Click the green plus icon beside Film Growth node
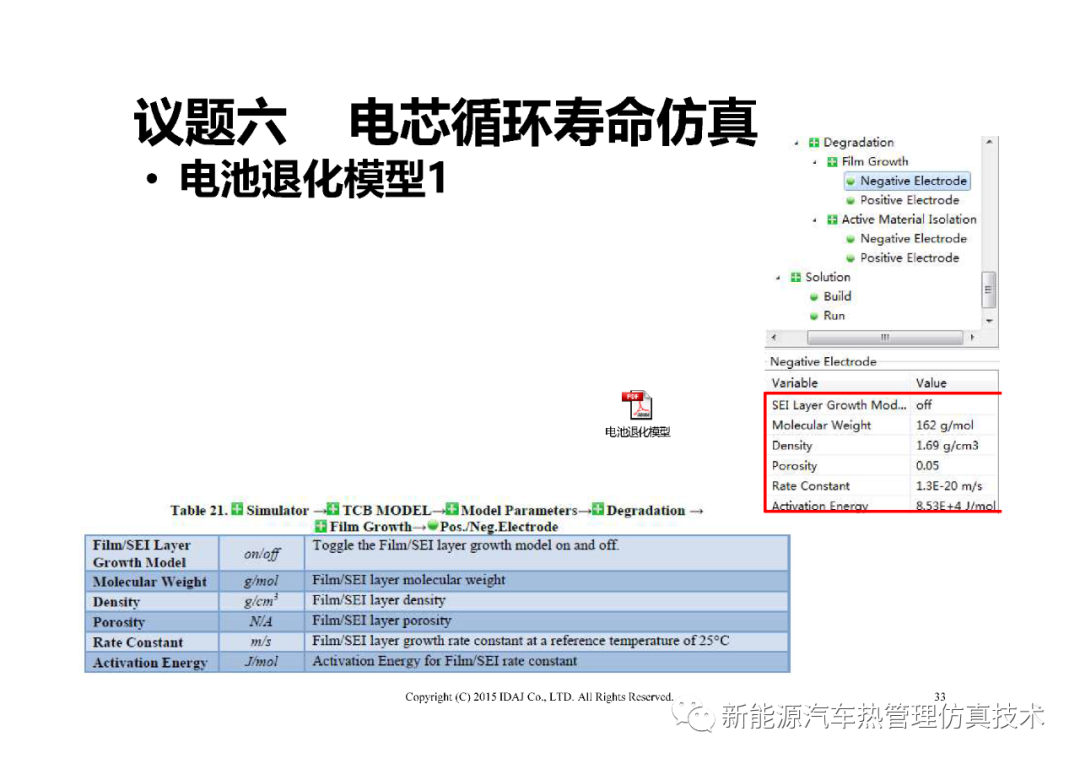 832,162
